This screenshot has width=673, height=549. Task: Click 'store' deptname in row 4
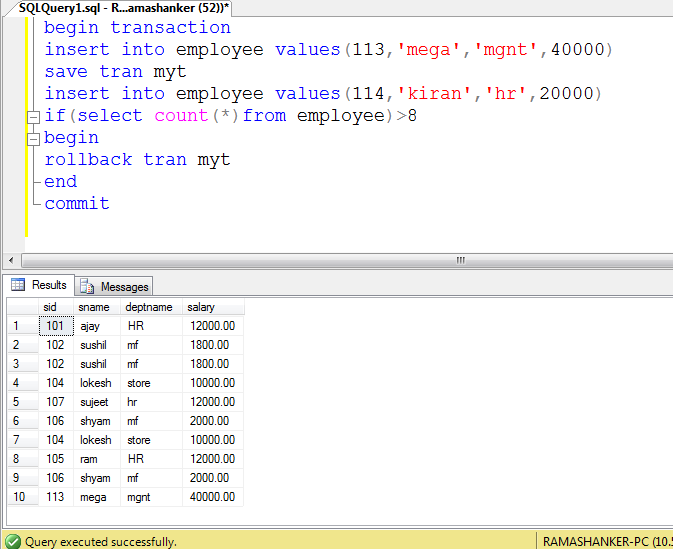click(151, 382)
